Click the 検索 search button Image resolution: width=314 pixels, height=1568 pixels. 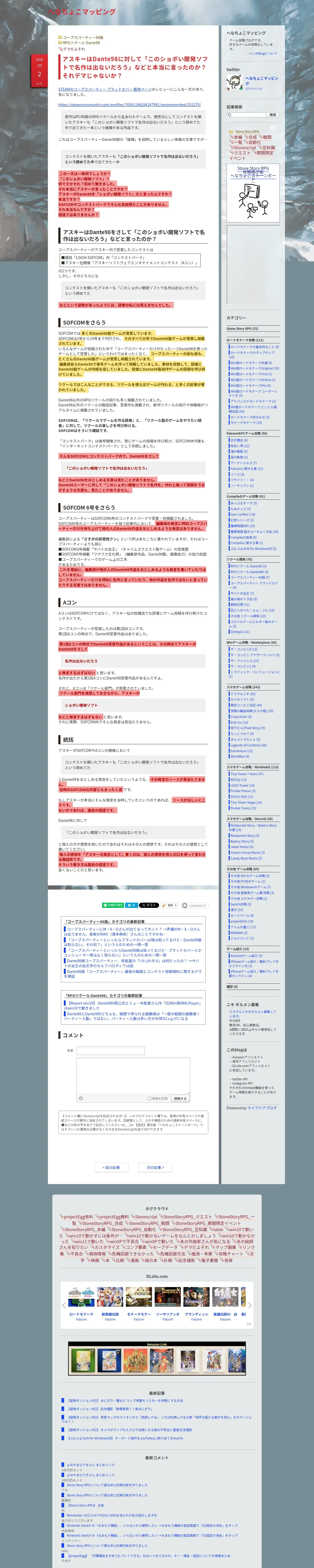click(x=273, y=114)
